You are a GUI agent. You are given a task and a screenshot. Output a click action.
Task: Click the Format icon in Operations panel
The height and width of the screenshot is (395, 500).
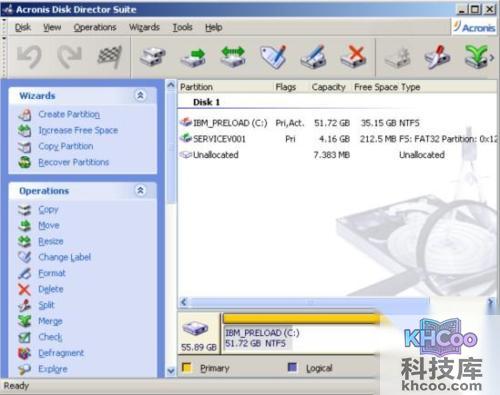24,273
